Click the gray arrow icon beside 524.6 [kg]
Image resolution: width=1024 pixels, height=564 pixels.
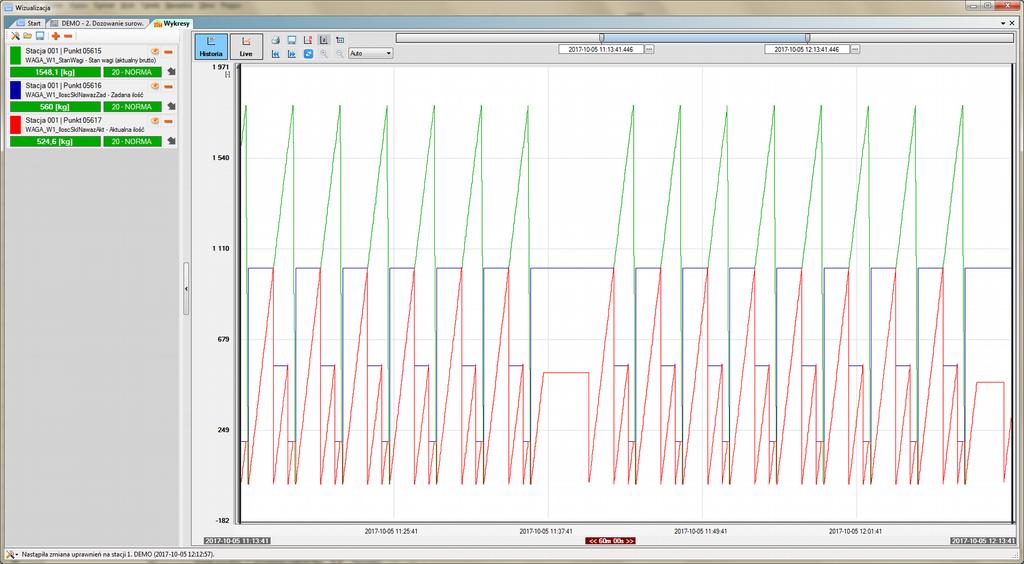pos(171,141)
